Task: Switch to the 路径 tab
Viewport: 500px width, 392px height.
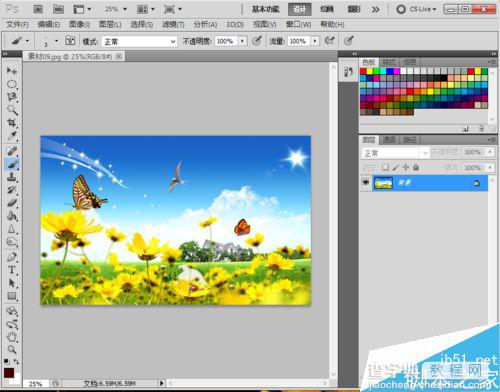Action: pos(410,140)
